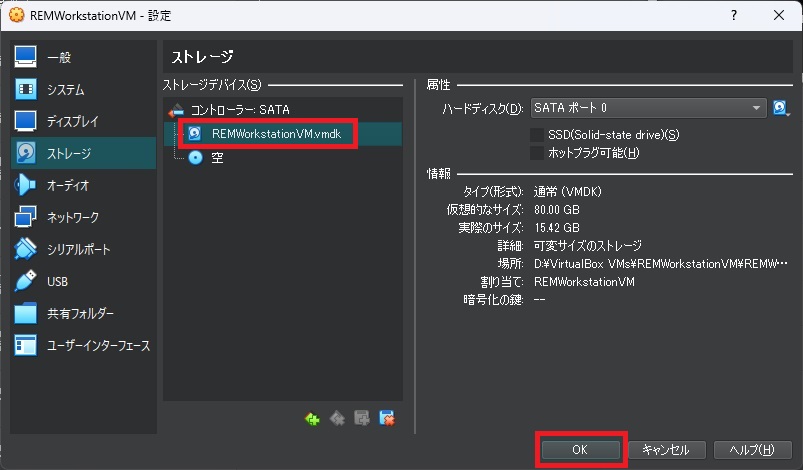Click the detail value 可変サイズのストレージ
The image size is (803, 470).
coord(587,246)
